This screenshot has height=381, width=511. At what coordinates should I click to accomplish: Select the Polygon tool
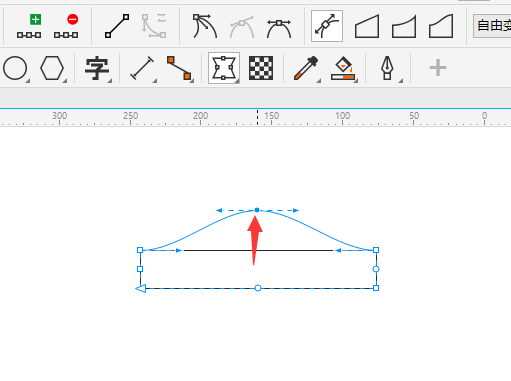click(52, 68)
